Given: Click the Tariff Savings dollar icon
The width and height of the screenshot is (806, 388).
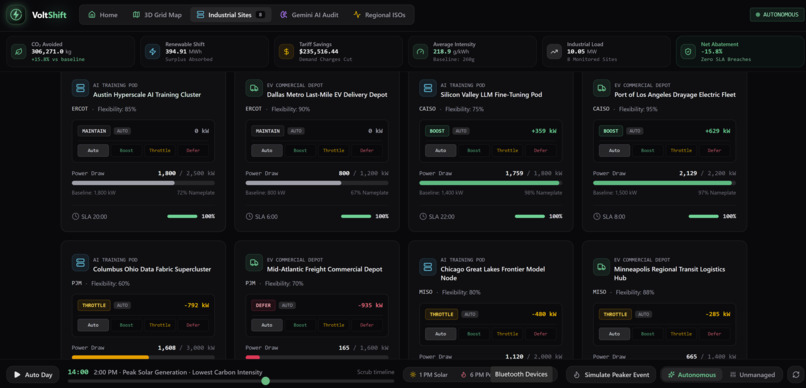Looking at the screenshot, I should [286, 51].
